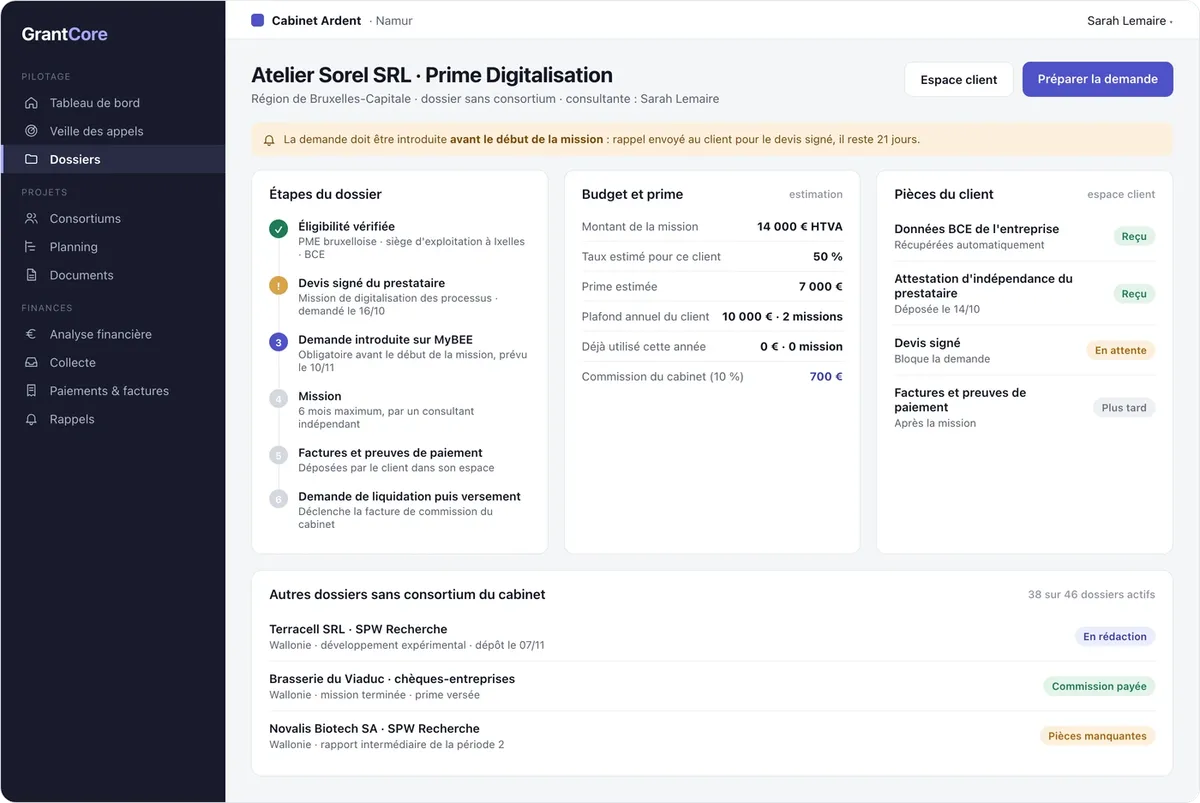Click the Dossiers folder icon
The image size is (1200, 803).
tap(31, 159)
